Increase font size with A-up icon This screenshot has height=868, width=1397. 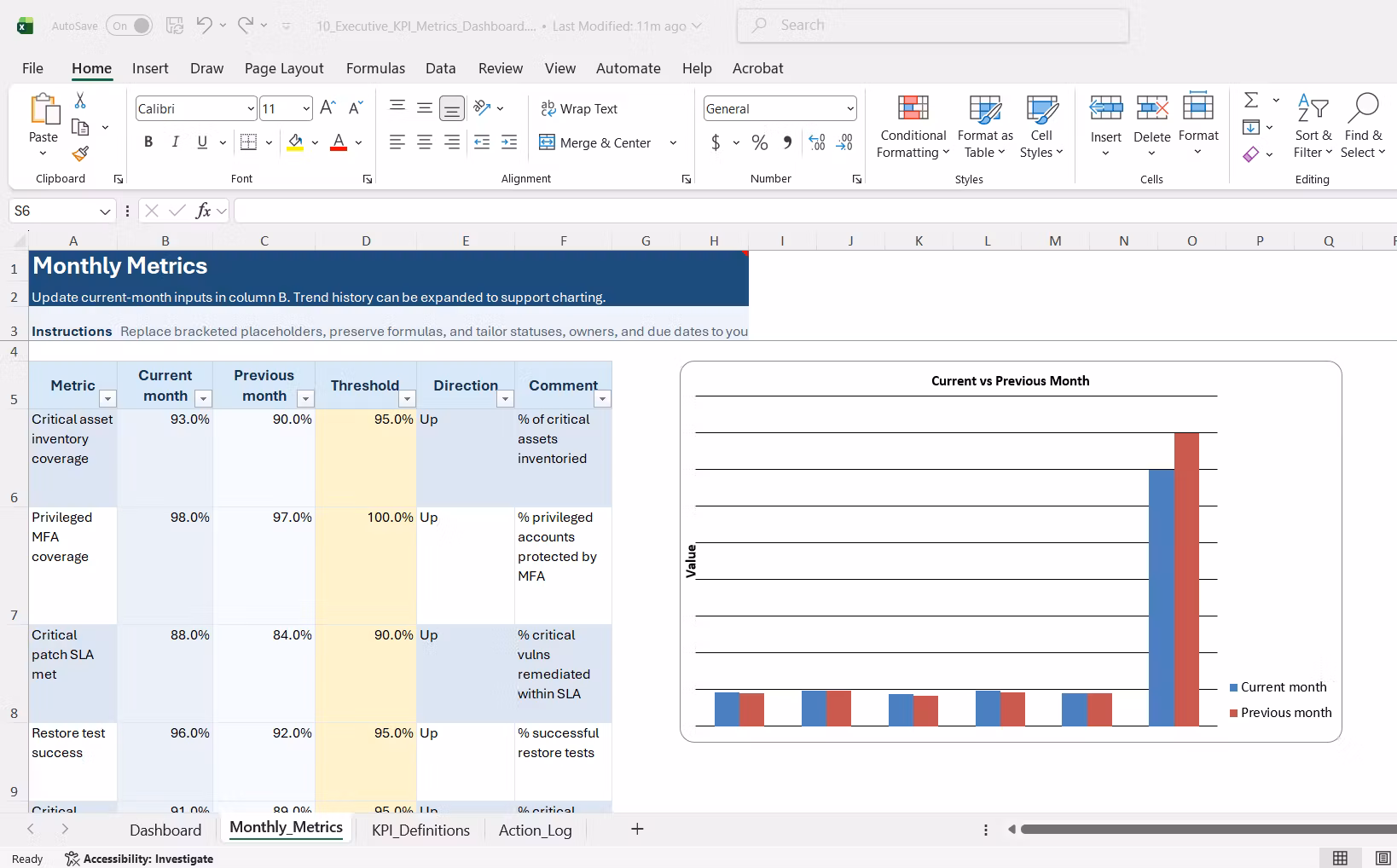pos(328,107)
